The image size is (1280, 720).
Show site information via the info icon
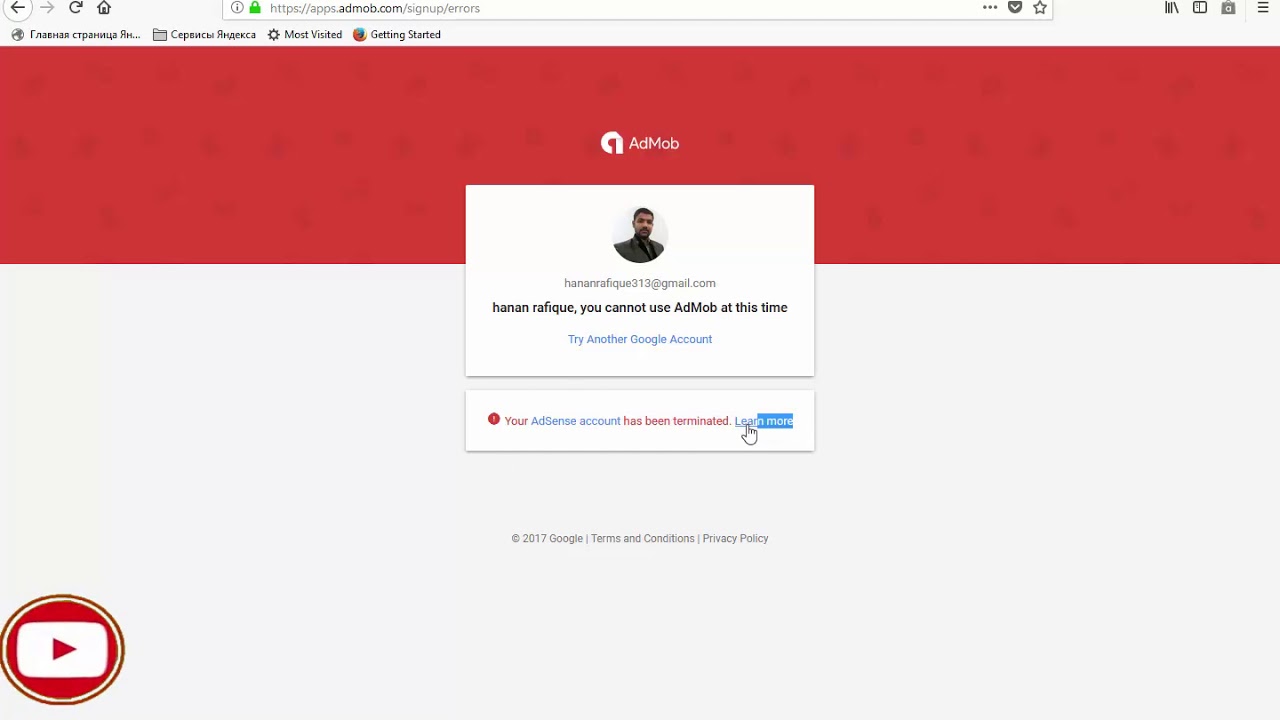[x=237, y=8]
